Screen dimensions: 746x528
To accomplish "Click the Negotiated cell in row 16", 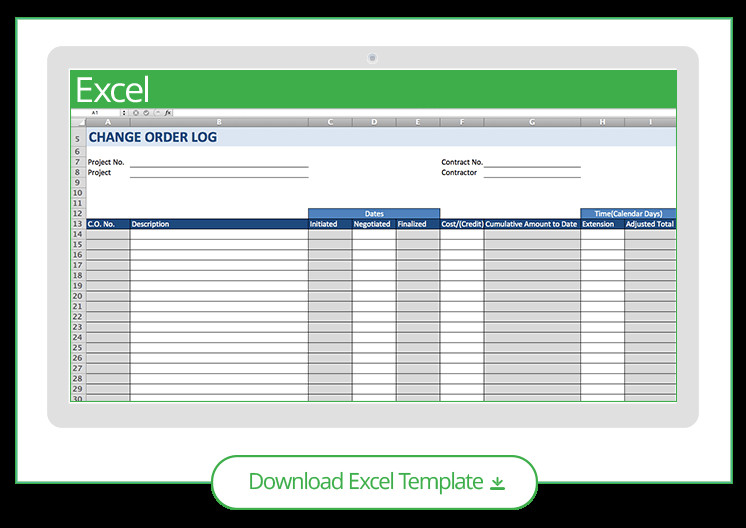I will coord(374,255).
